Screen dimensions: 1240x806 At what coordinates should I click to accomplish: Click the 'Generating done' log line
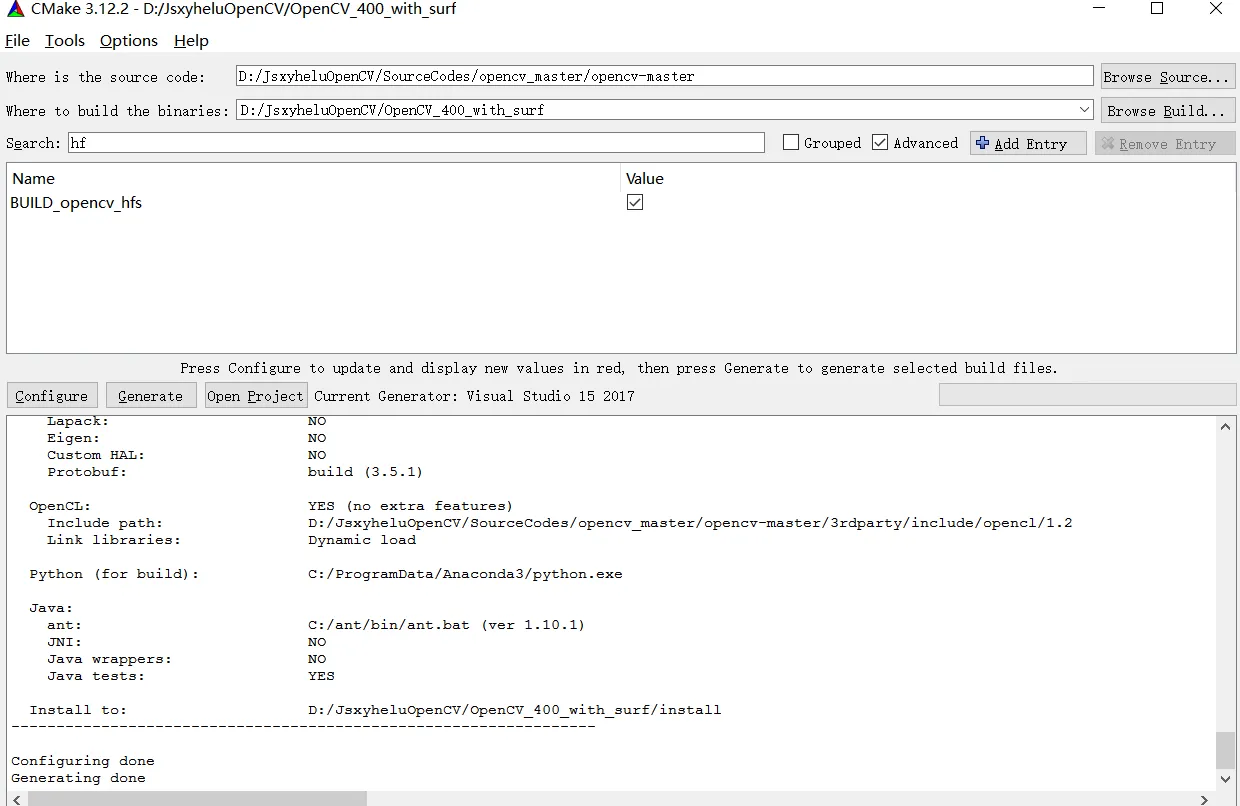tap(78, 778)
